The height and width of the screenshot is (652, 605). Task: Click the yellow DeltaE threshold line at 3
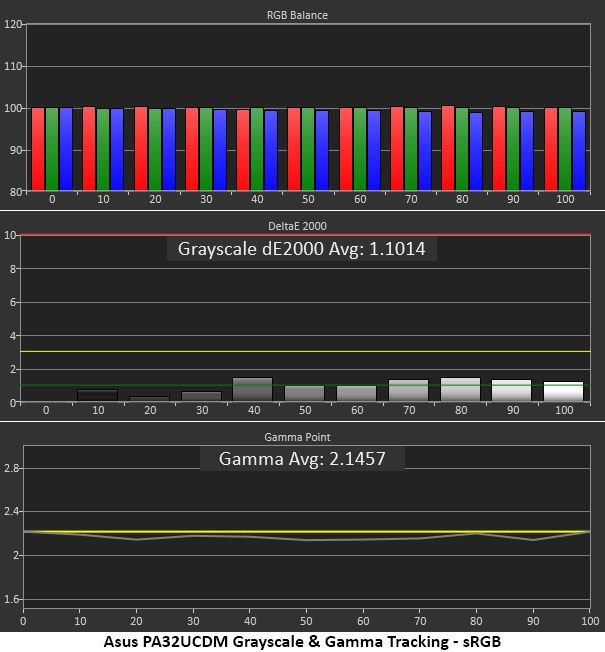pos(305,351)
